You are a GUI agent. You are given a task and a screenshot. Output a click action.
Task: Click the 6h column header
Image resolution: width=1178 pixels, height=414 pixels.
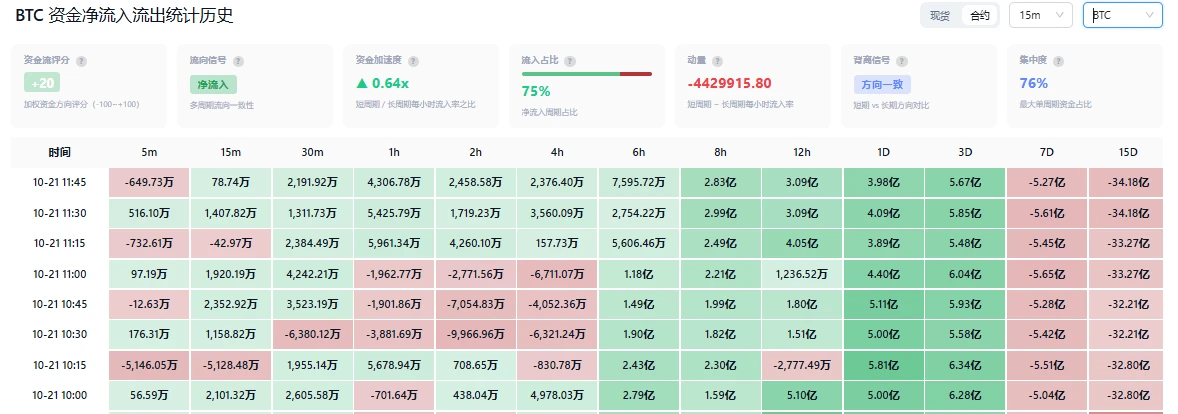tap(639, 153)
